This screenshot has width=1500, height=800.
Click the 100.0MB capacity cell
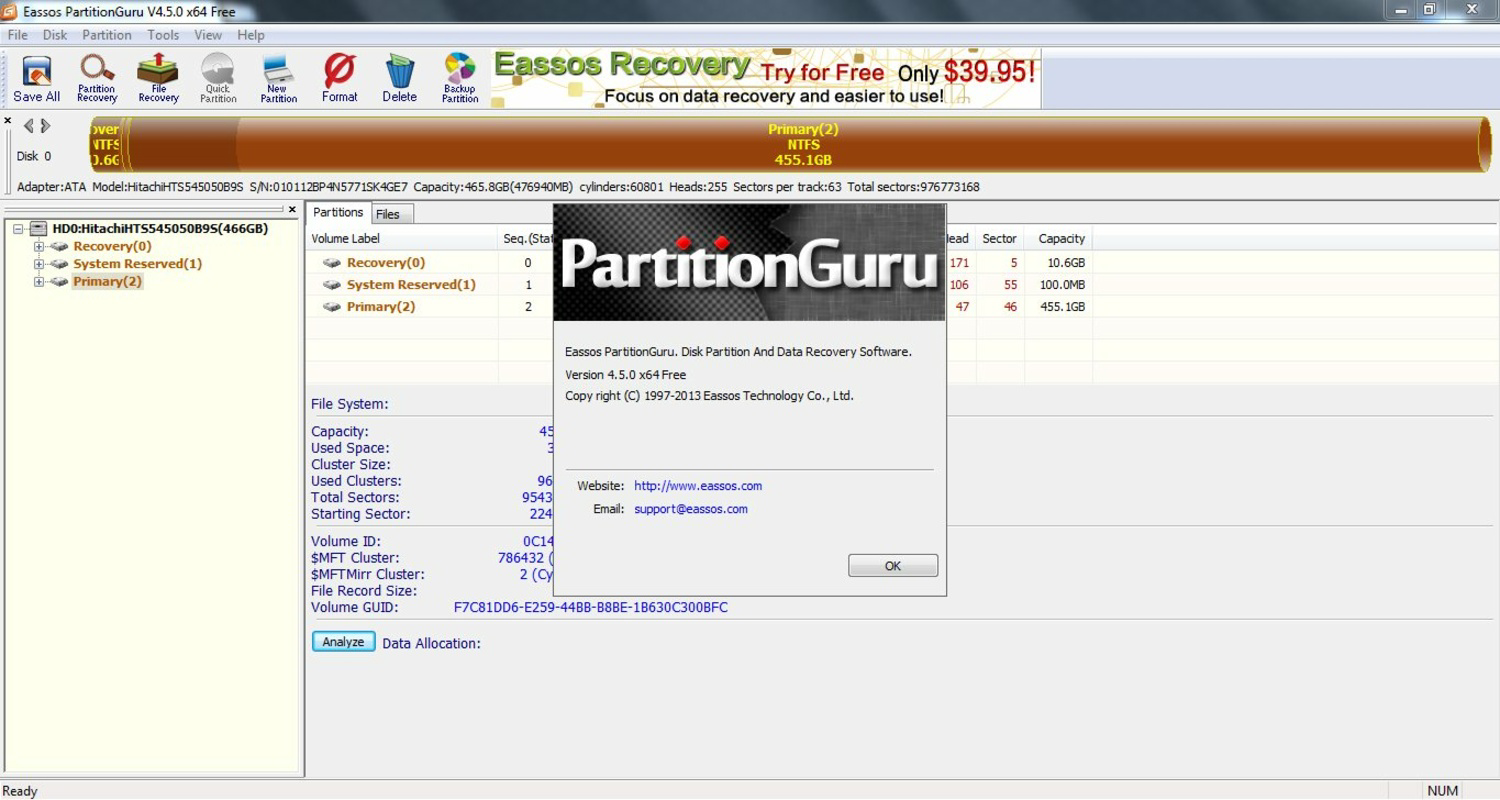[x=1059, y=285]
